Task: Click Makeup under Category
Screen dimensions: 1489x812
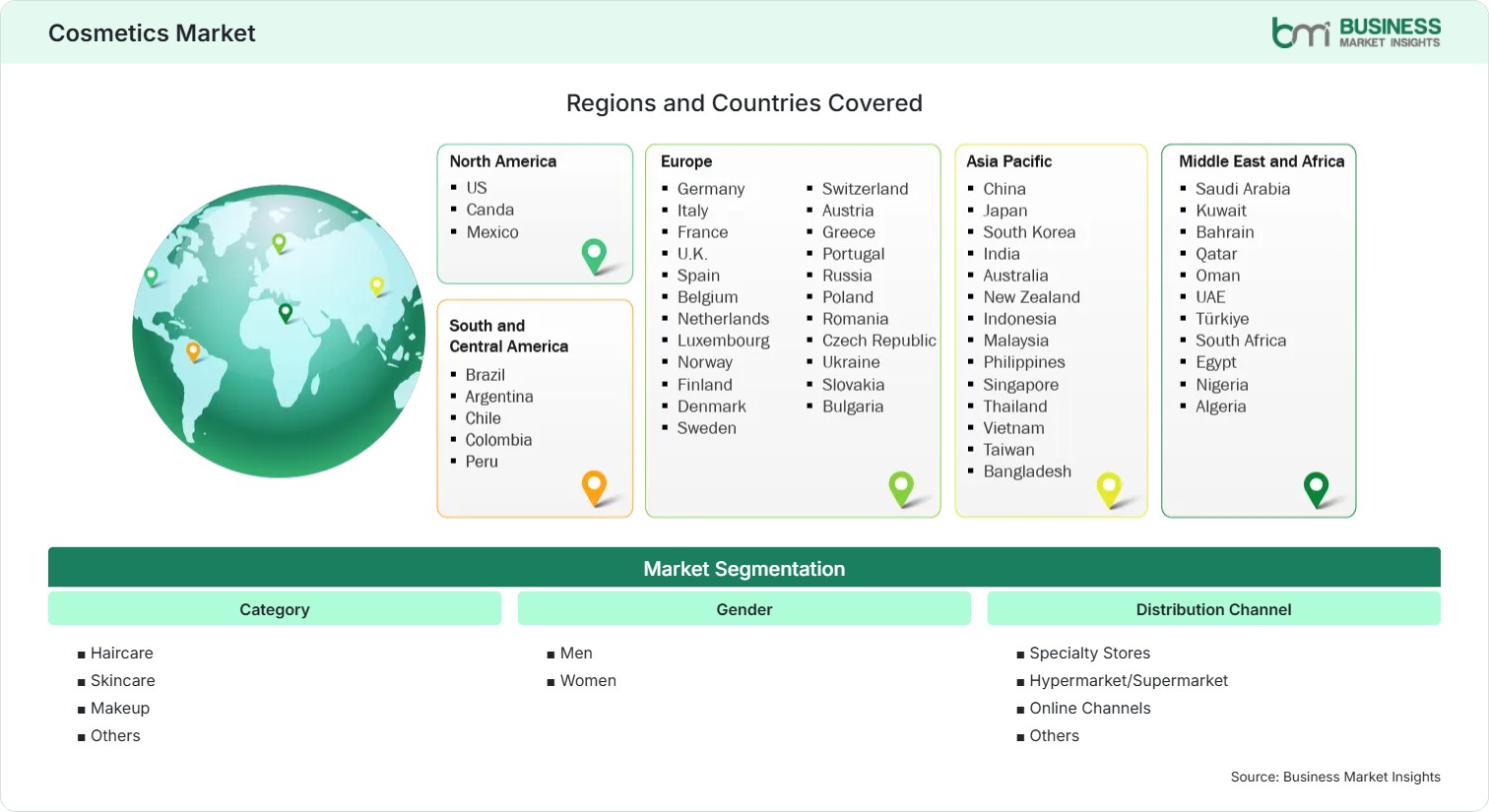Action: (120, 708)
